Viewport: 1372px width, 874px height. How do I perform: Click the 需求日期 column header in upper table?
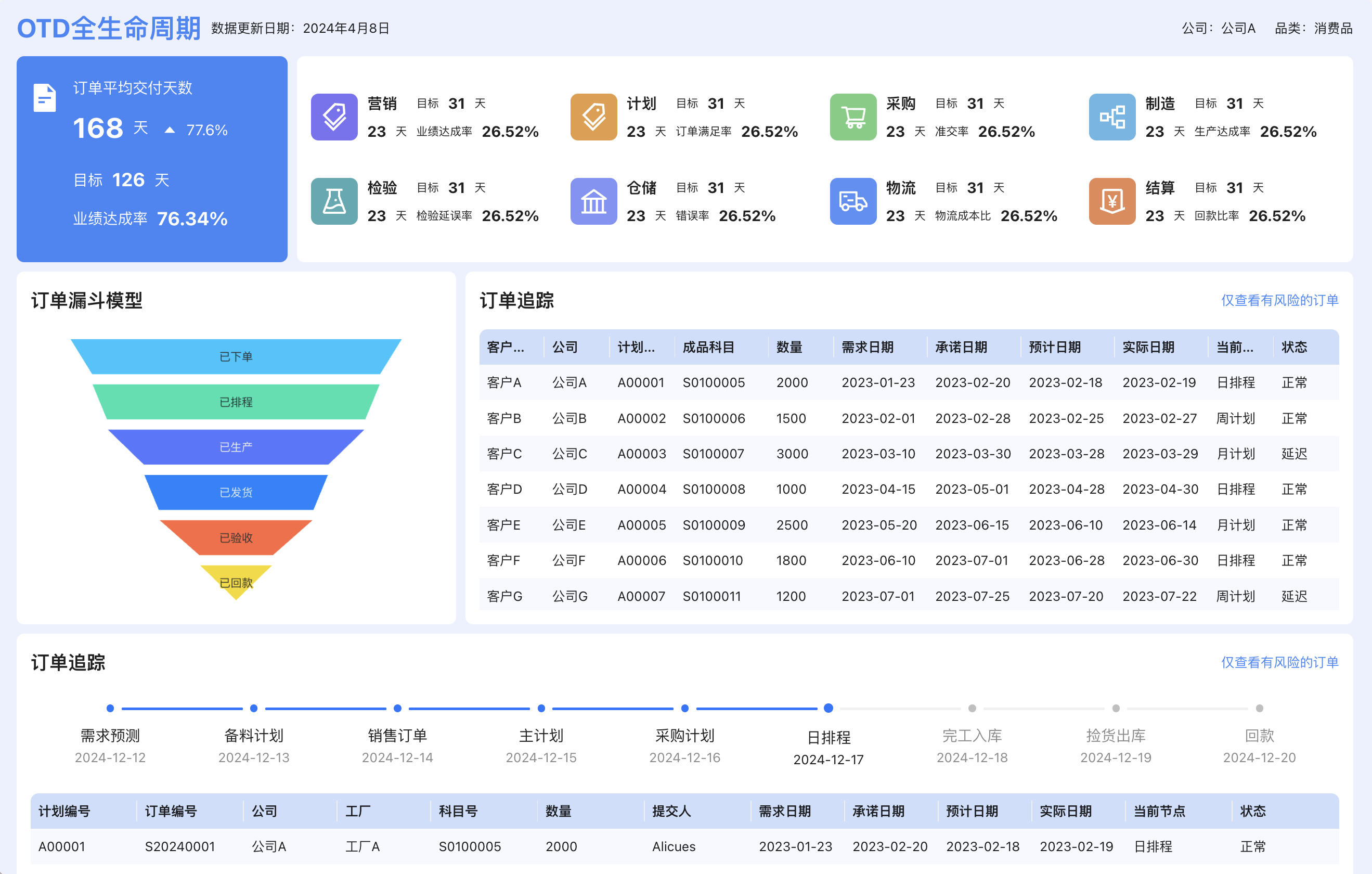(x=867, y=347)
